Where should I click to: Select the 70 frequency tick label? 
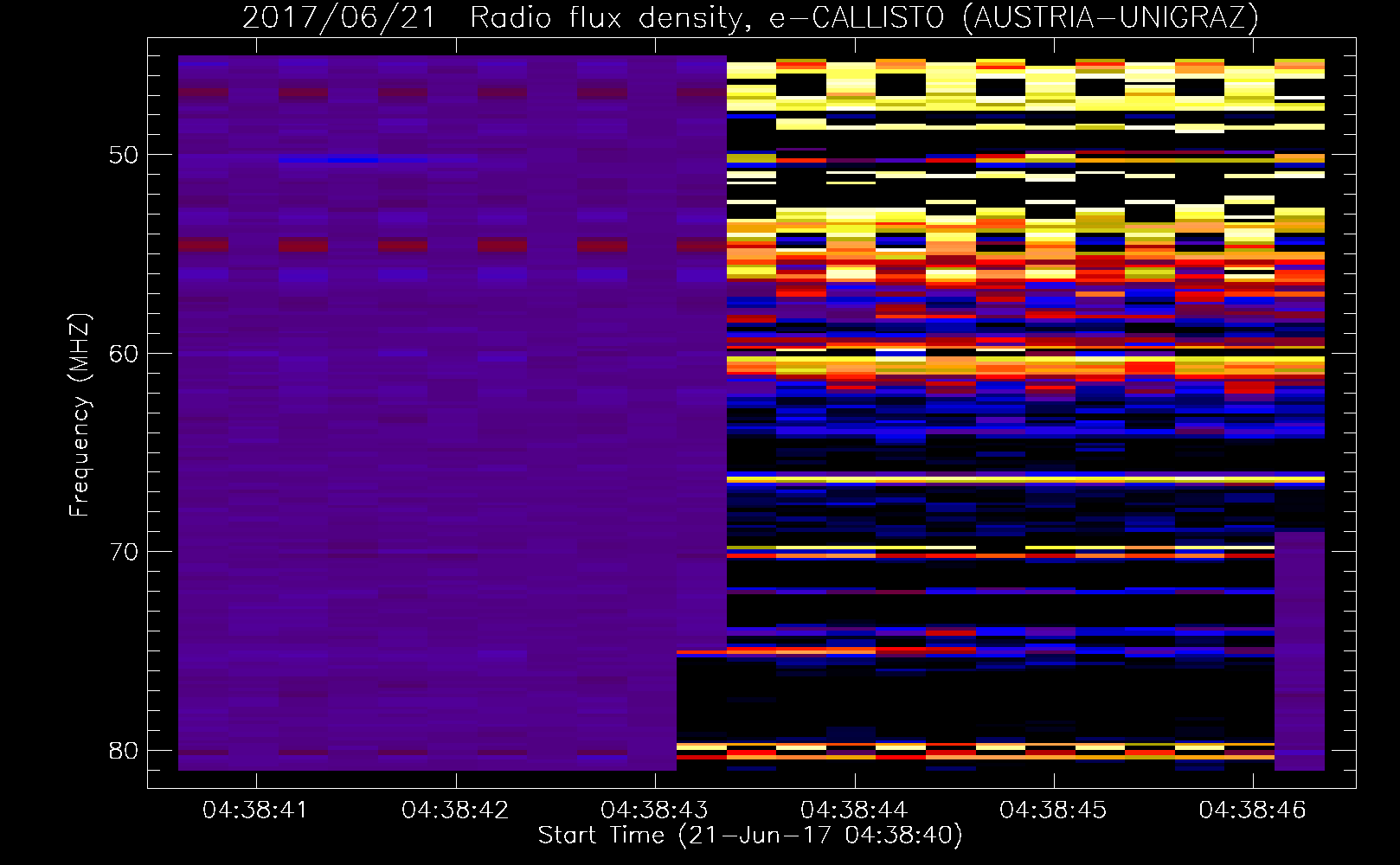pos(124,552)
